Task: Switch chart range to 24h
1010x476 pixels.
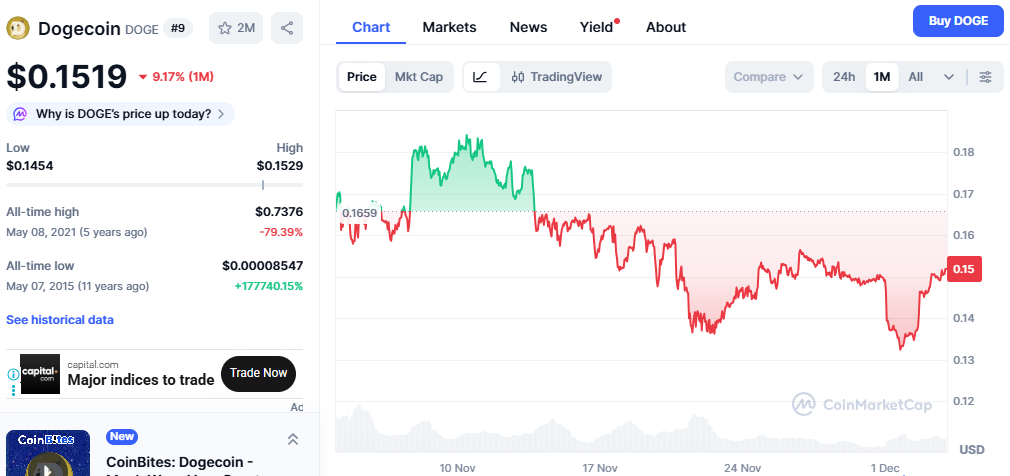Action: pos(844,77)
